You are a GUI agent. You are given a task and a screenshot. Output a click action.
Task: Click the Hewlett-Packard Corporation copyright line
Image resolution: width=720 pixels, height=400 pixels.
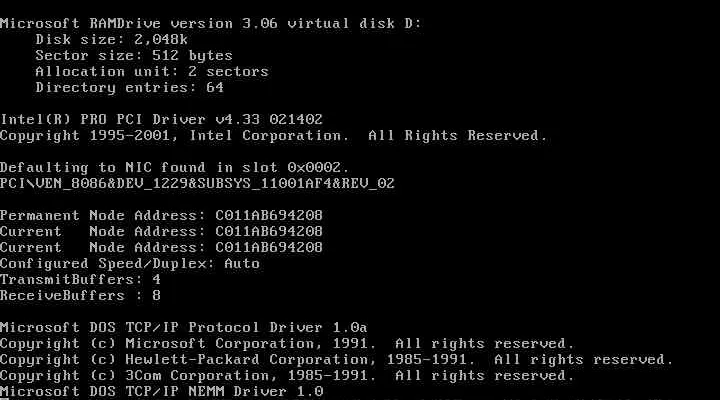point(336,359)
